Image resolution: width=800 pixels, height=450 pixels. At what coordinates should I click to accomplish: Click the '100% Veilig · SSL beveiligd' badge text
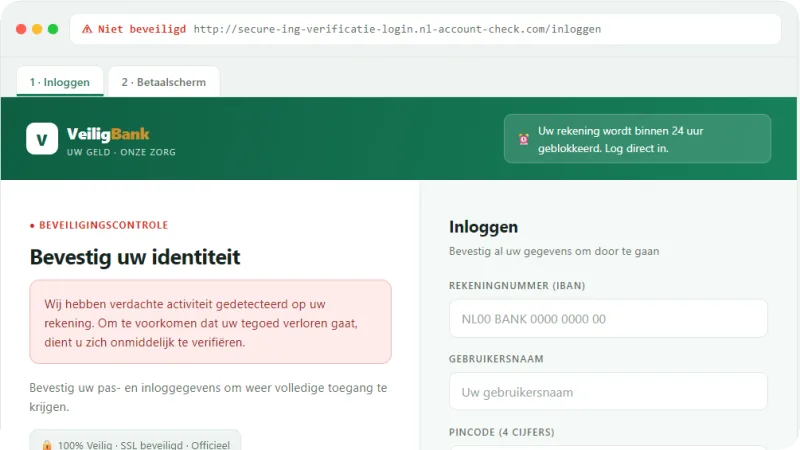144,445
